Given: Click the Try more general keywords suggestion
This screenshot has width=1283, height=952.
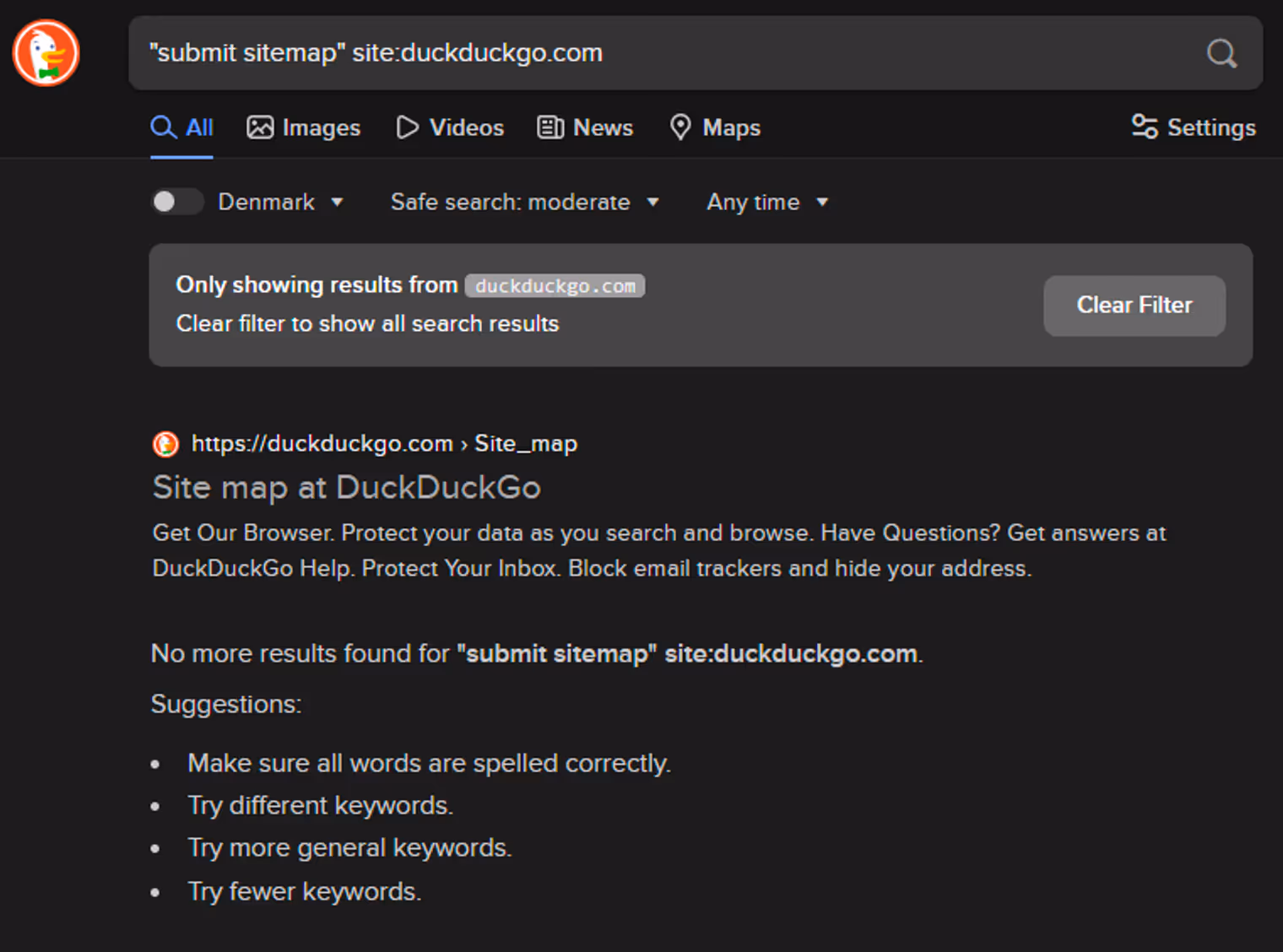Looking at the screenshot, I should [x=349, y=847].
